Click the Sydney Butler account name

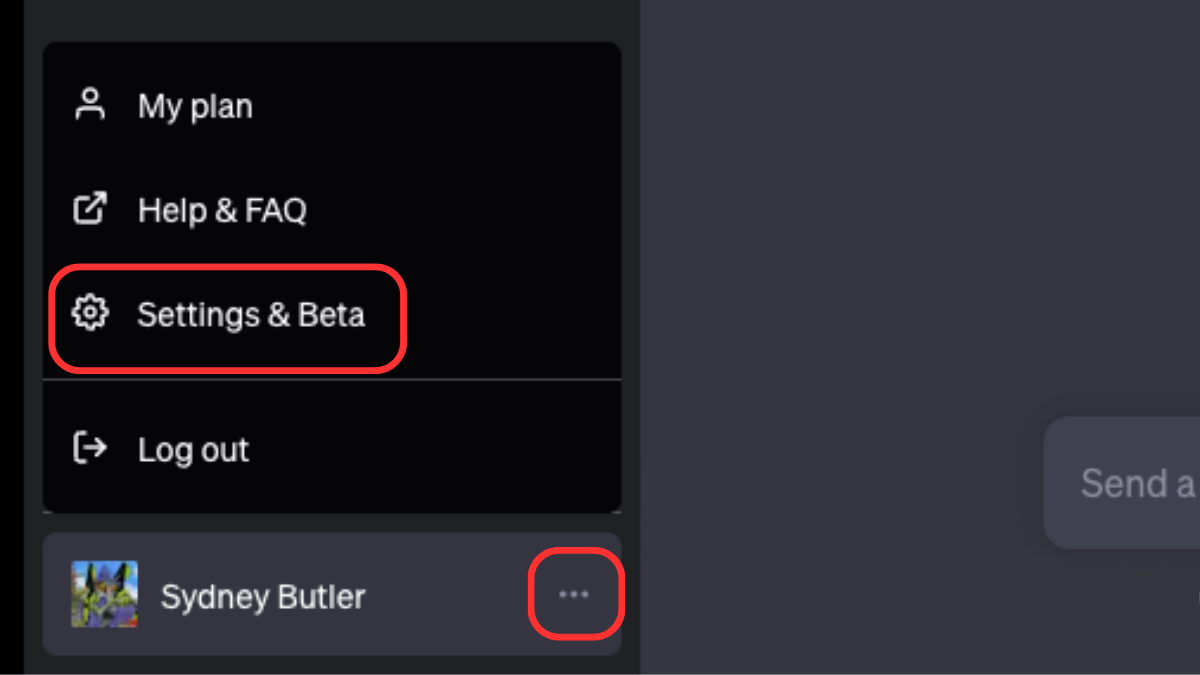263,597
